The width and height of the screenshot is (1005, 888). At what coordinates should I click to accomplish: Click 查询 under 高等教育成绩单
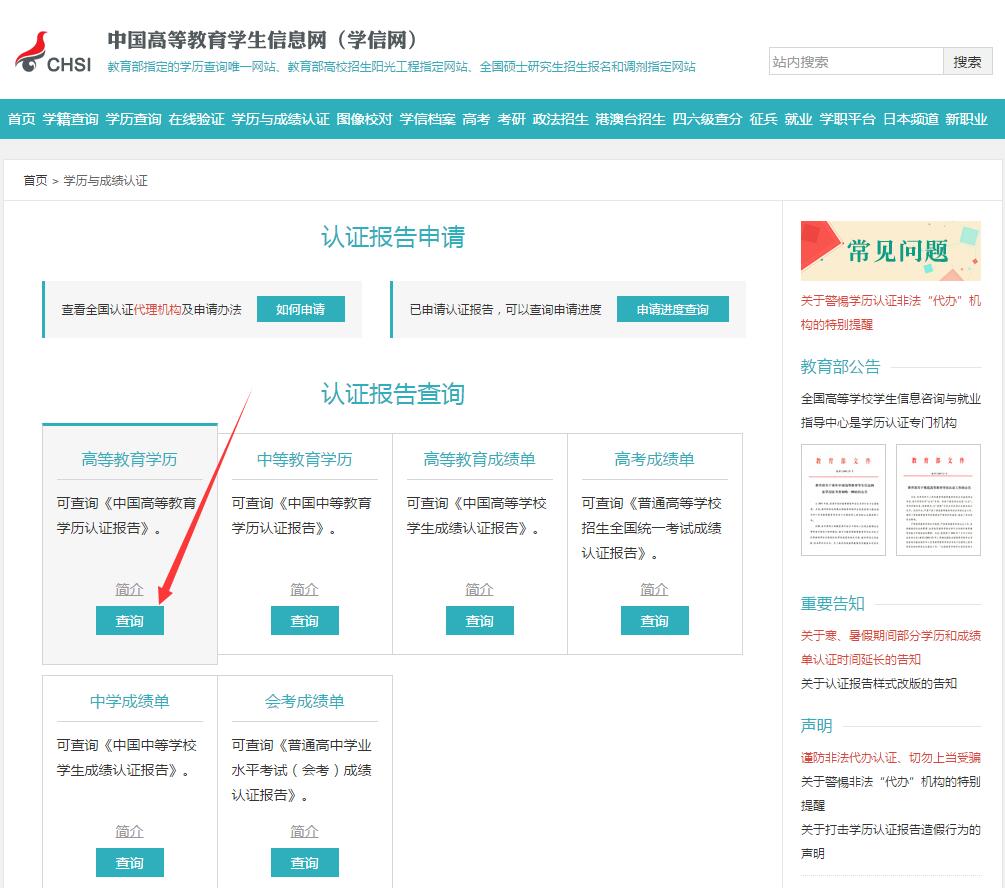click(x=479, y=621)
